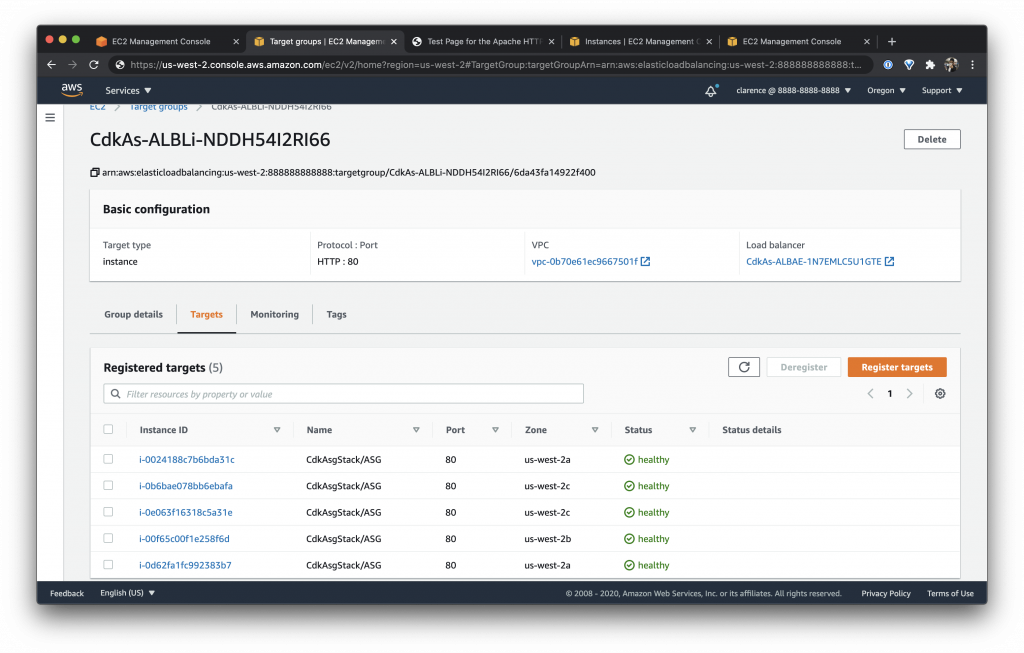
Task: Sort by Port column arrow
Action: tap(495, 430)
